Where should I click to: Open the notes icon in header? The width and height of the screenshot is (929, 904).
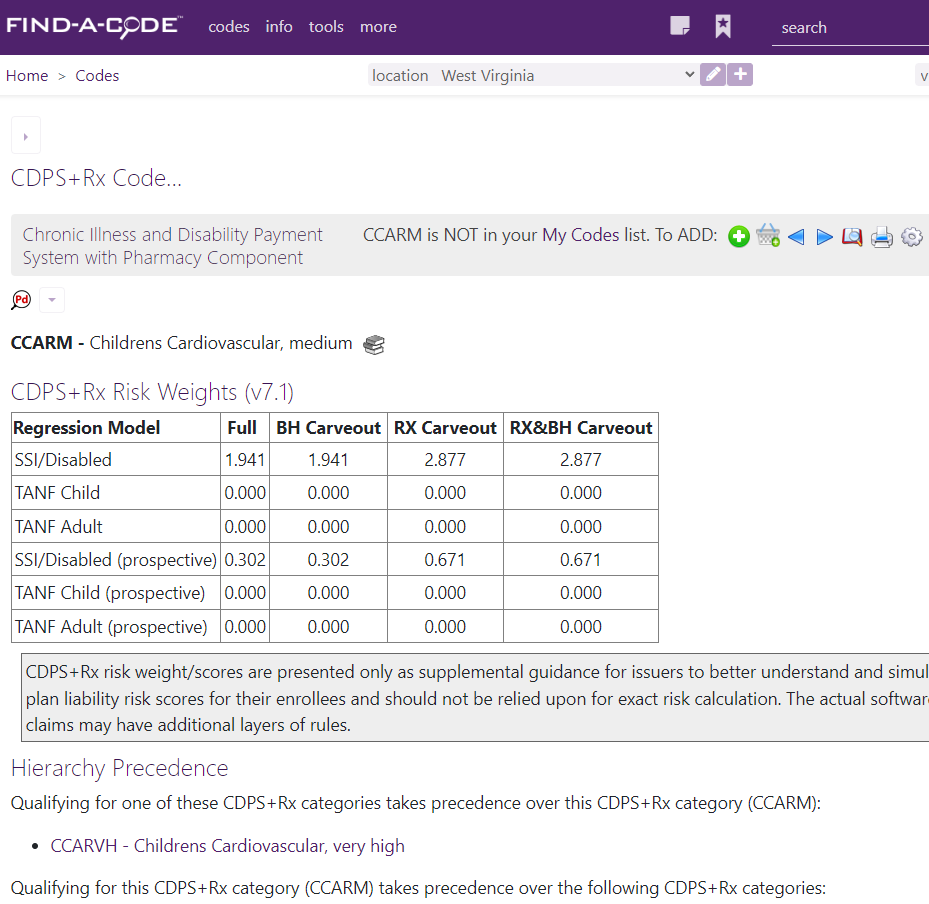[x=680, y=26]
